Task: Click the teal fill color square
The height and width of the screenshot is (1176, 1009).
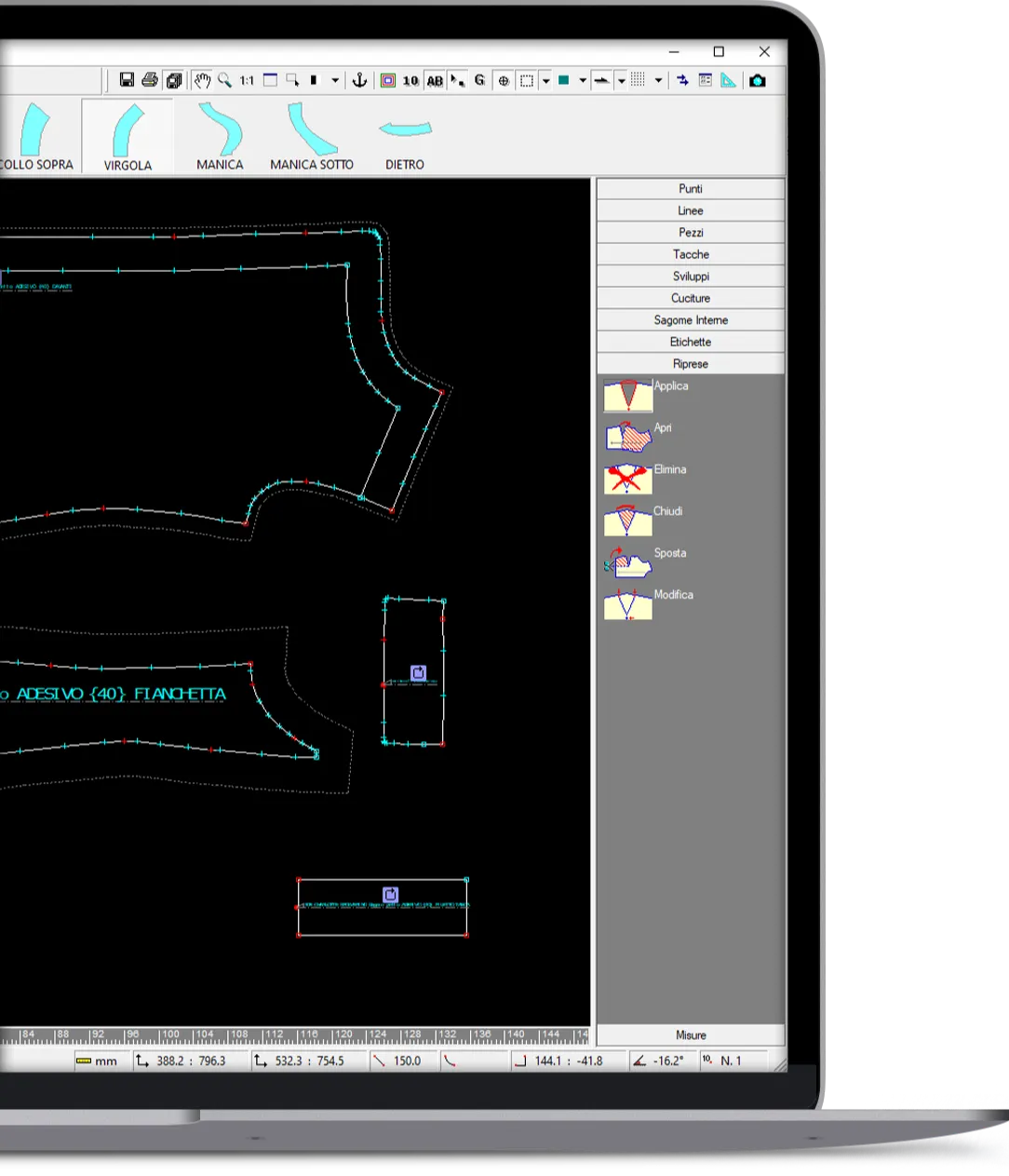Action: click(x=564, y=80)
